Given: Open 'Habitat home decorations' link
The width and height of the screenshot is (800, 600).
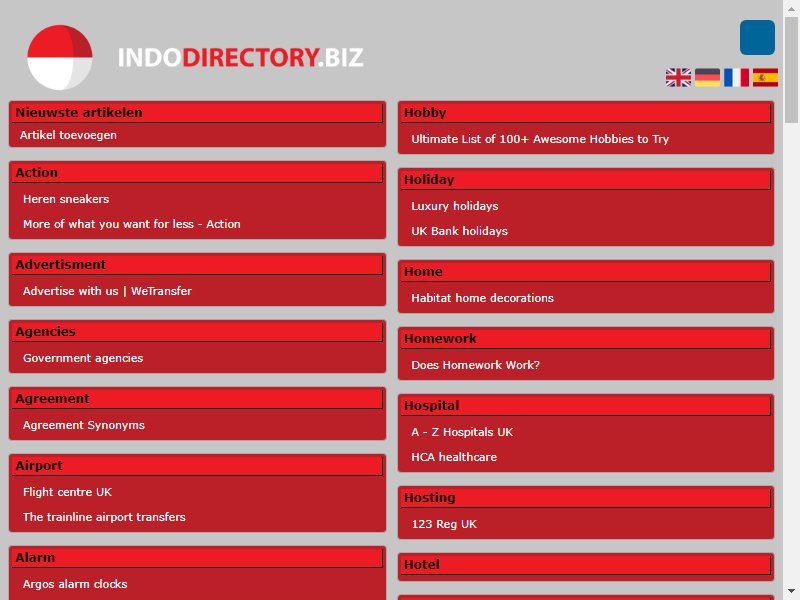Looking at the screenshot, I should pos(482,298).
